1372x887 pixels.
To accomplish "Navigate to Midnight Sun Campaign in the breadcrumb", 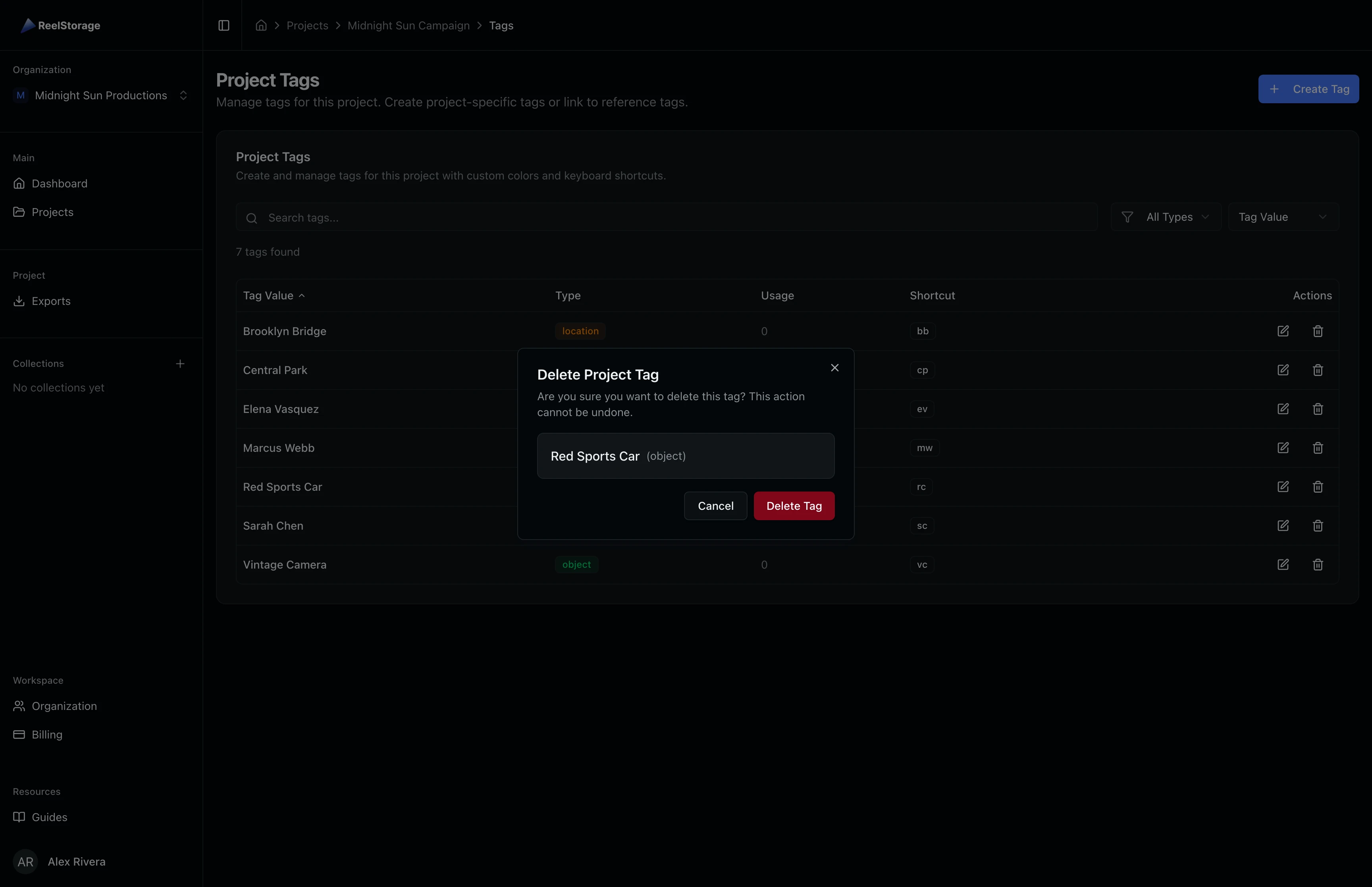I will pyautogui.click(x=408, y=25).
